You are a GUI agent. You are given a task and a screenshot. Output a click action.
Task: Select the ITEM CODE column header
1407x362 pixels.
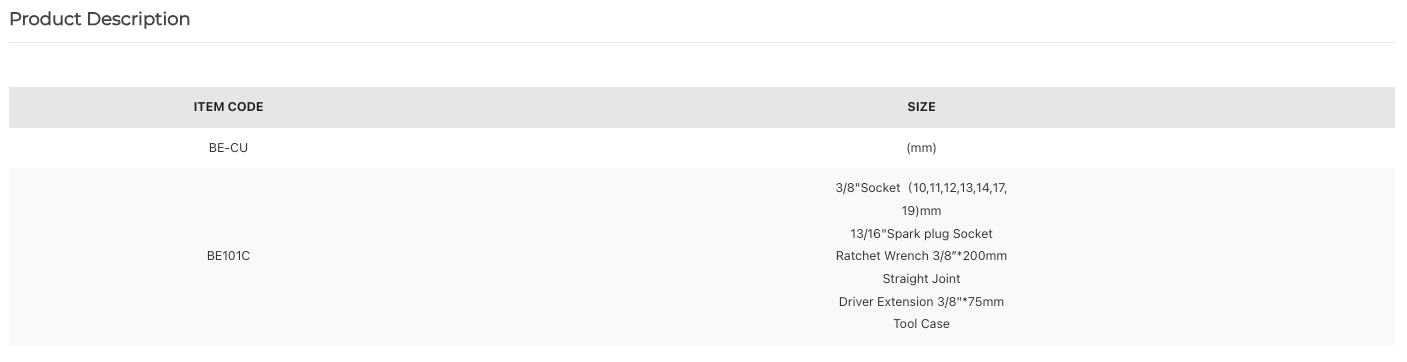(229, 107)
